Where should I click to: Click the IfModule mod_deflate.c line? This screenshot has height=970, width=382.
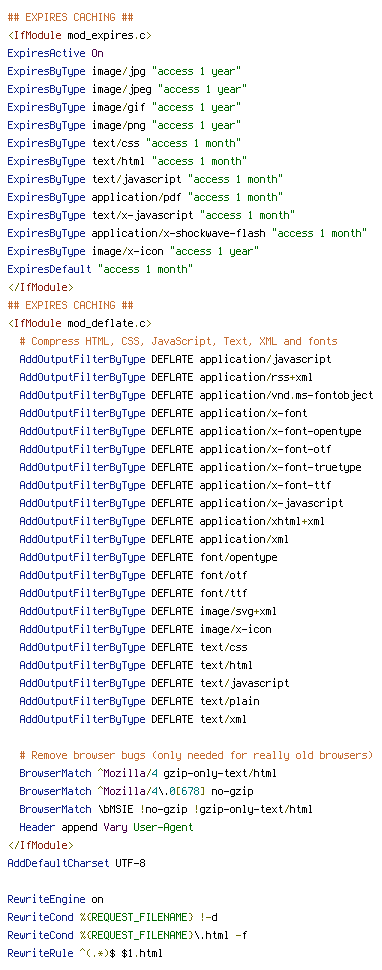click(x=80, y=323)
